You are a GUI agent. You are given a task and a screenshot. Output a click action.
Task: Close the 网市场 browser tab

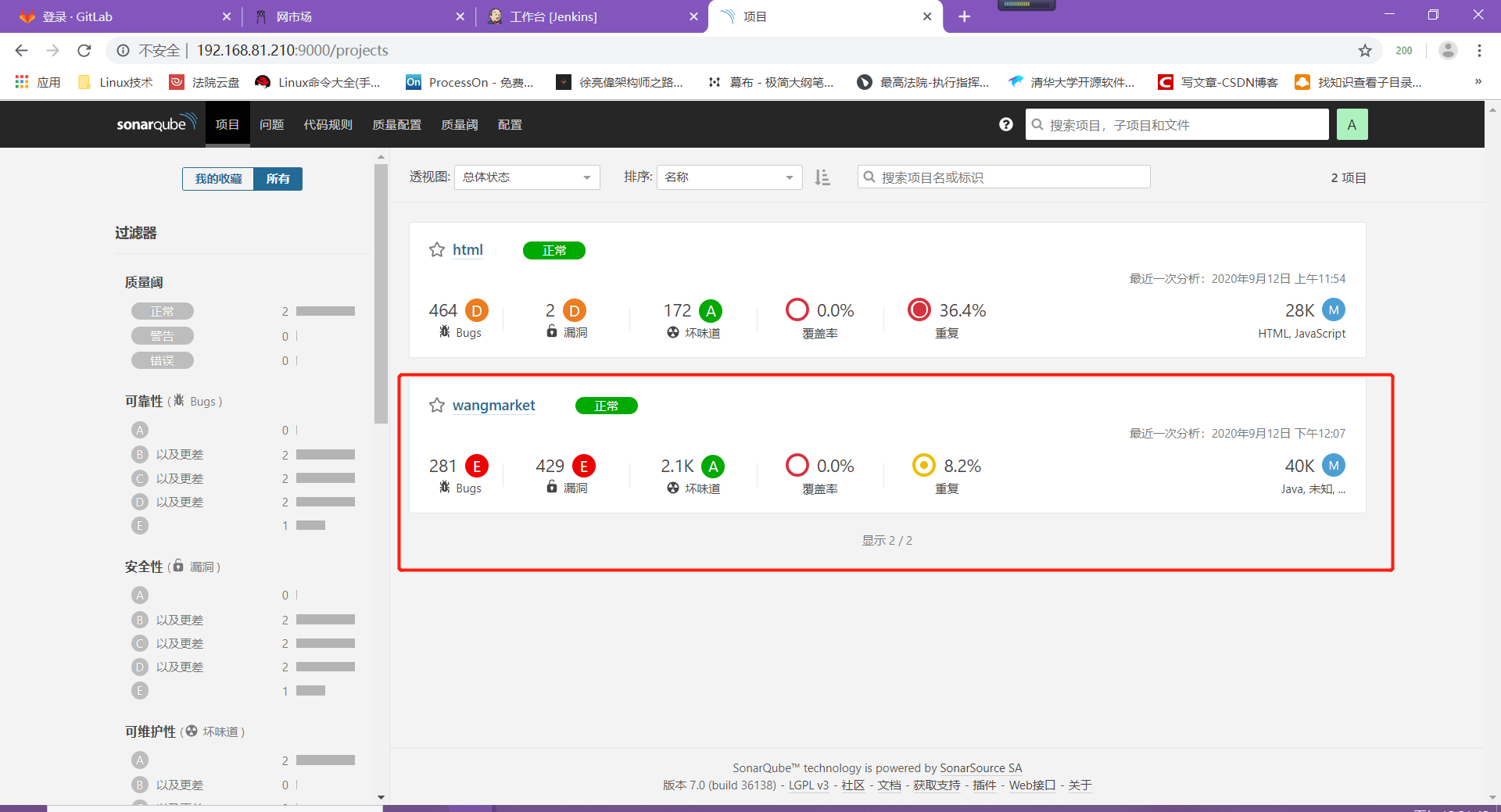(460, 16)
